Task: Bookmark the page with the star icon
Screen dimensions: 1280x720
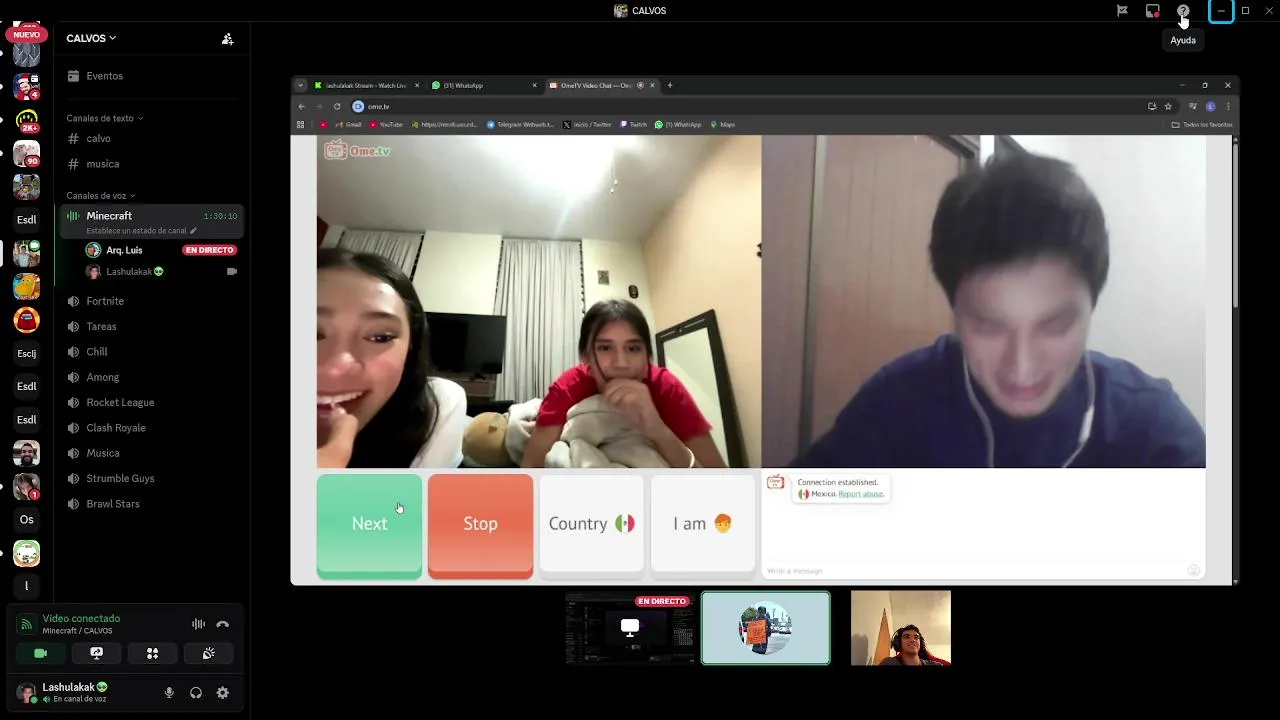Action: click(x=1168, y=106)
